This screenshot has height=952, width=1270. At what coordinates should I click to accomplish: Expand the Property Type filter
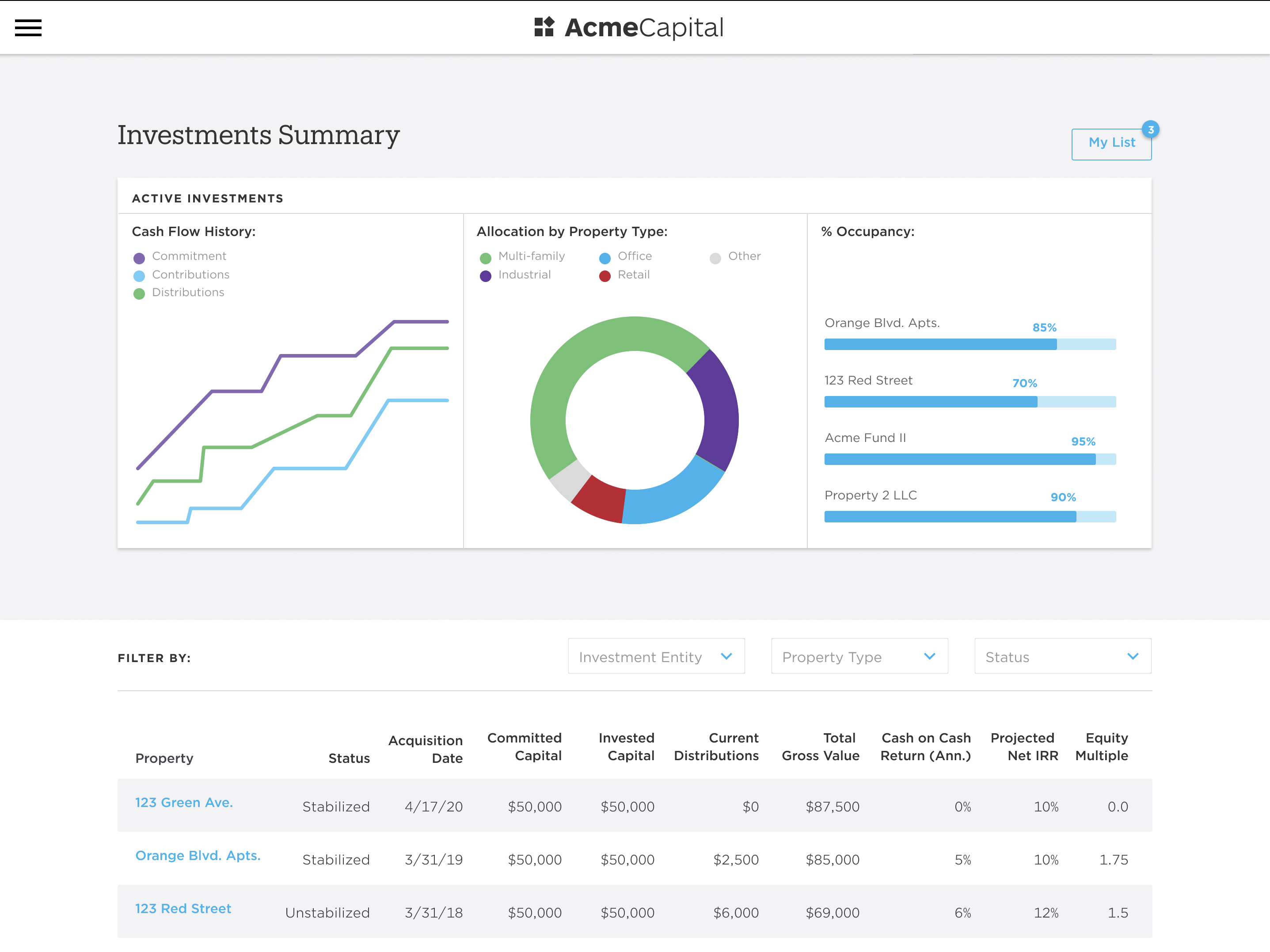[x=859, y=656]
